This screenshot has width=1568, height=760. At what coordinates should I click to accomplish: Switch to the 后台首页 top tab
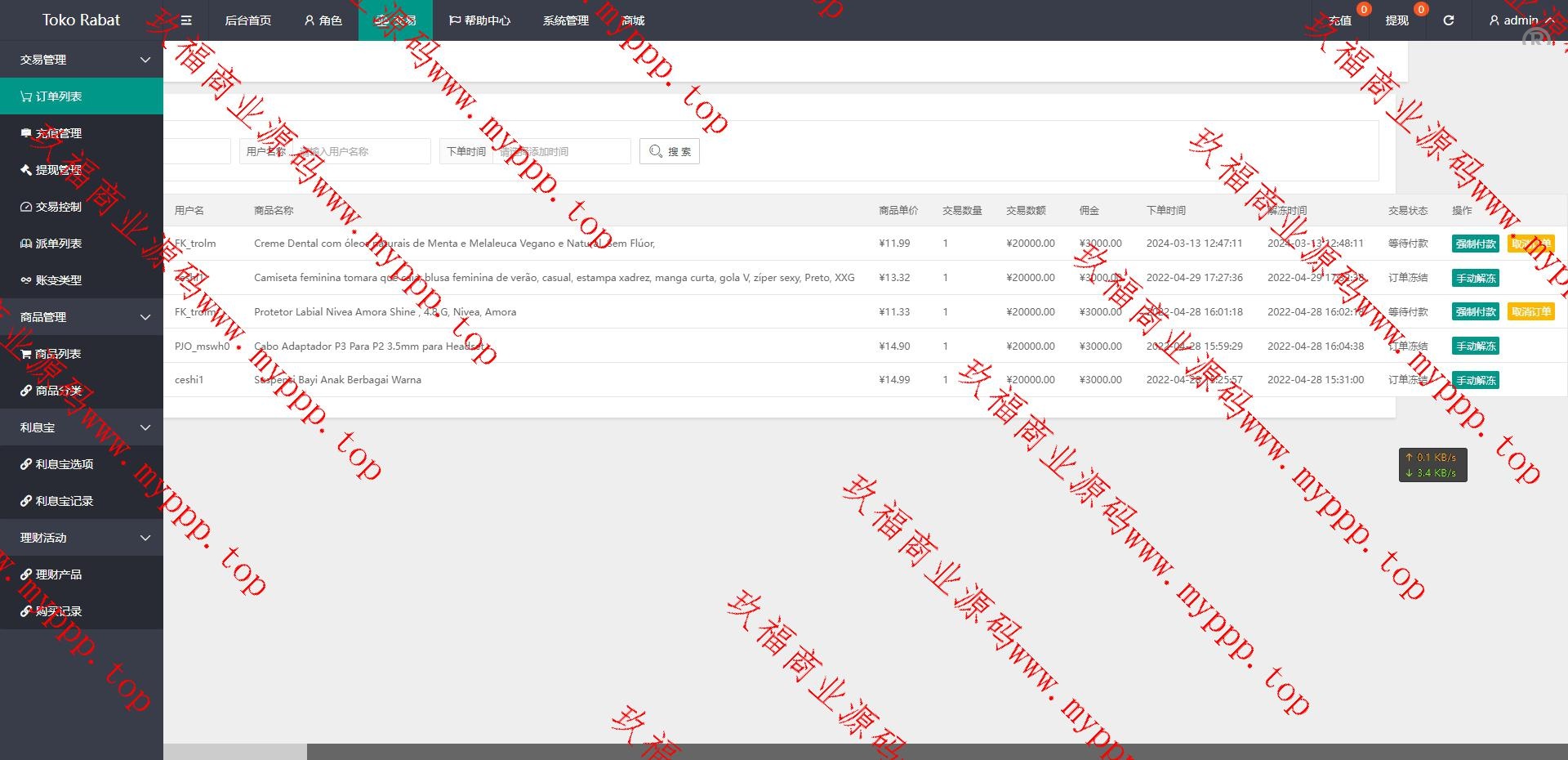(247, 20)
